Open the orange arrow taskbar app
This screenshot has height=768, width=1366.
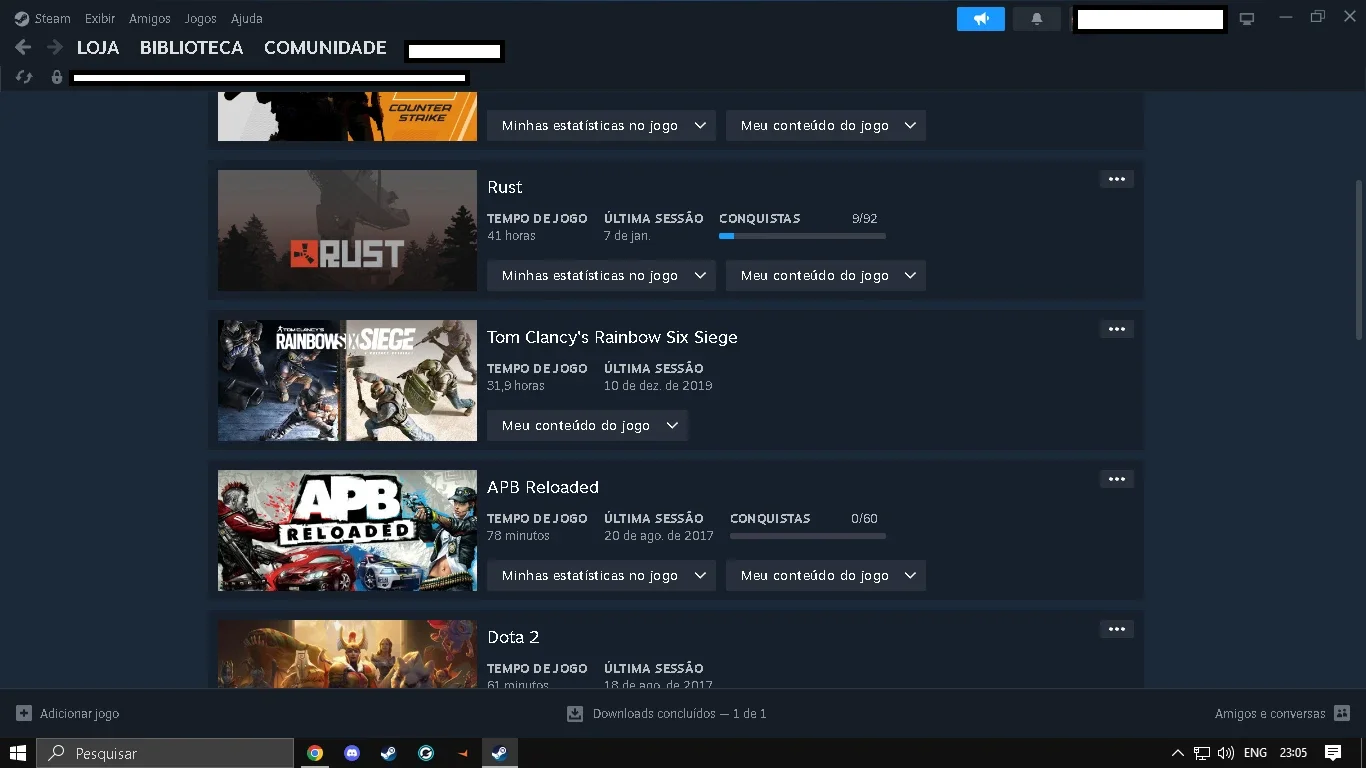point(462,753)
